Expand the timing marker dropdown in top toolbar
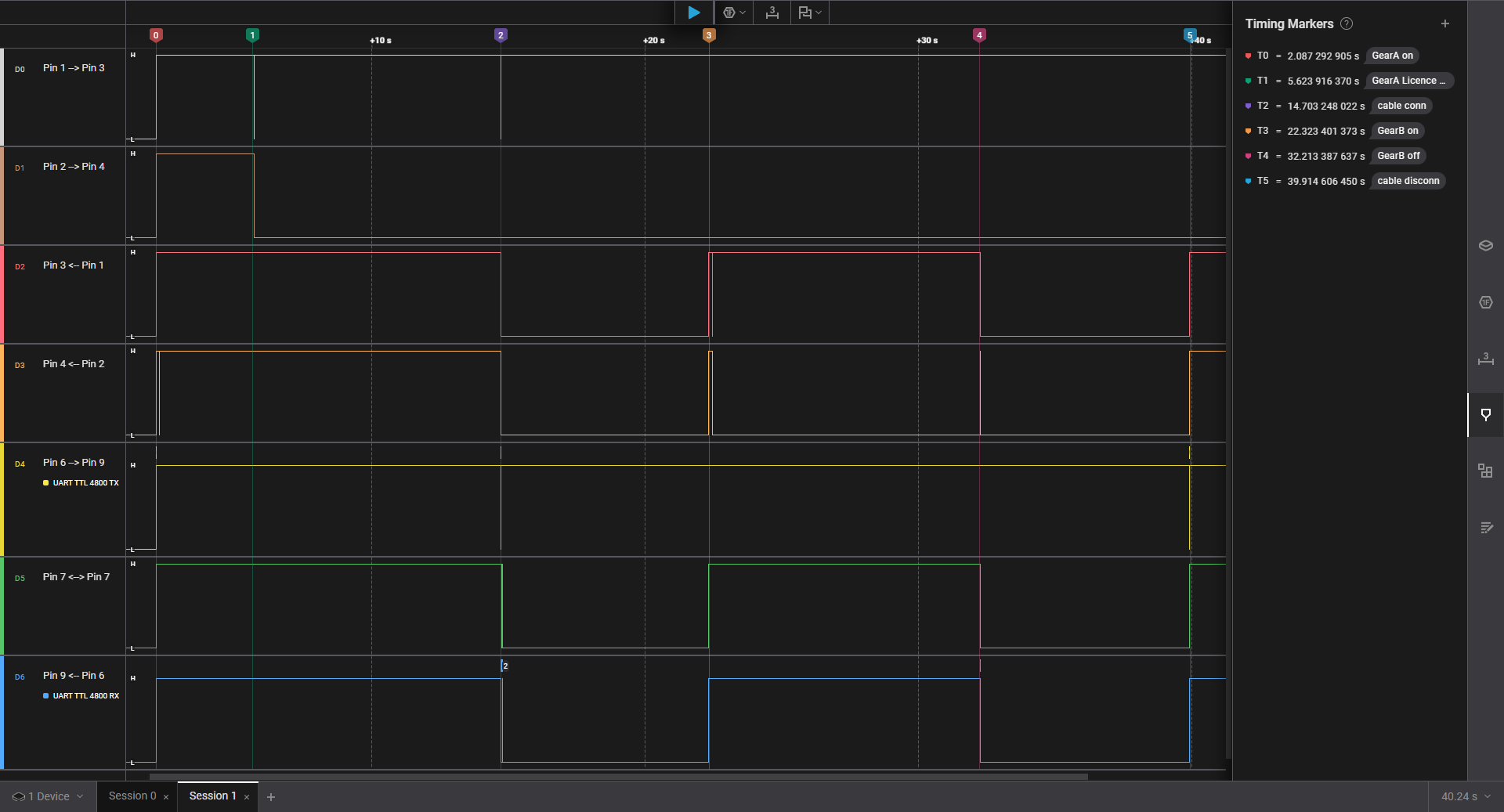Viewport: 1504px width, 812px height. (809, 13)
